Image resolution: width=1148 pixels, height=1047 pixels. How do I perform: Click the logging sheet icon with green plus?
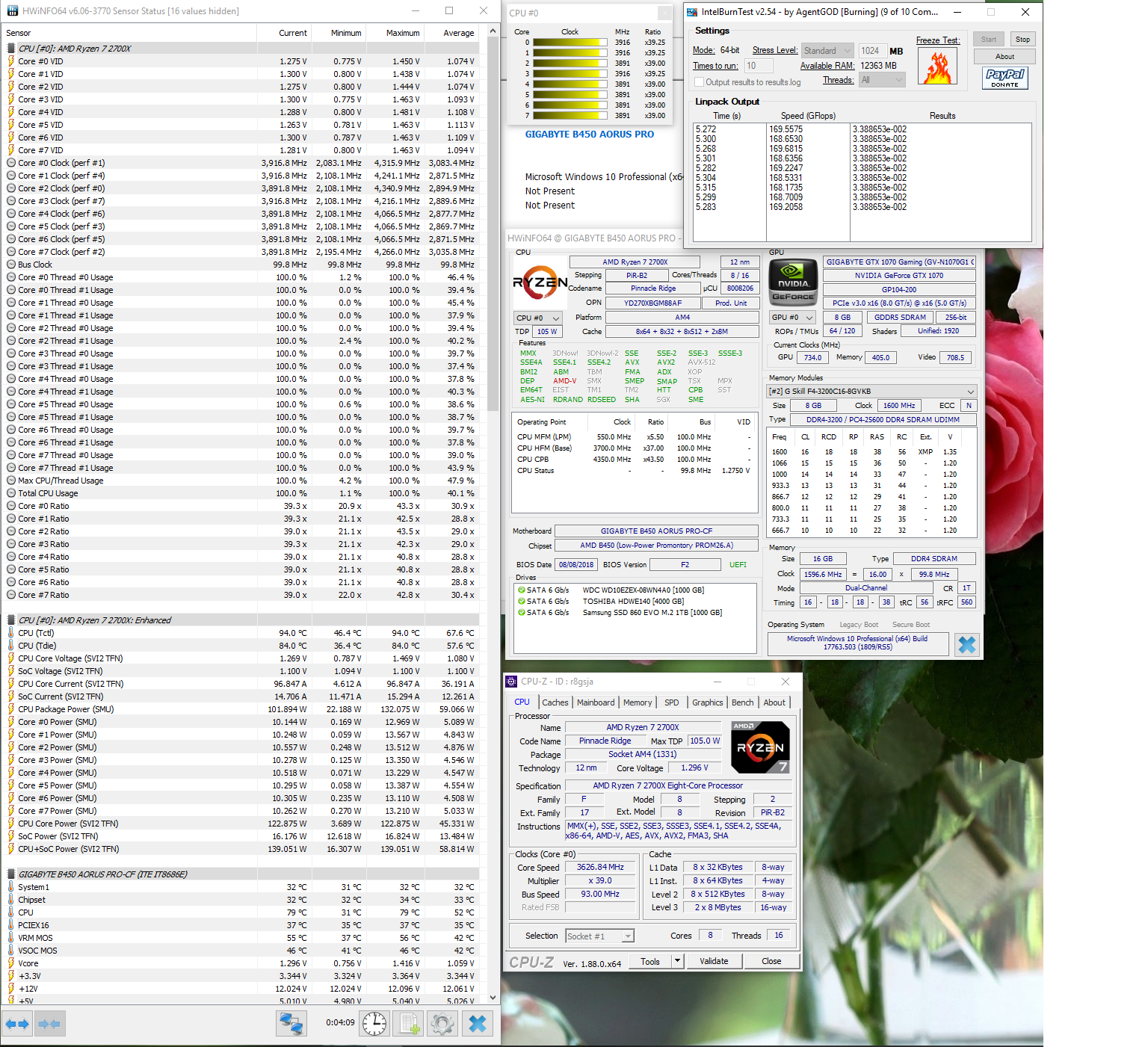click(409, 1024)
